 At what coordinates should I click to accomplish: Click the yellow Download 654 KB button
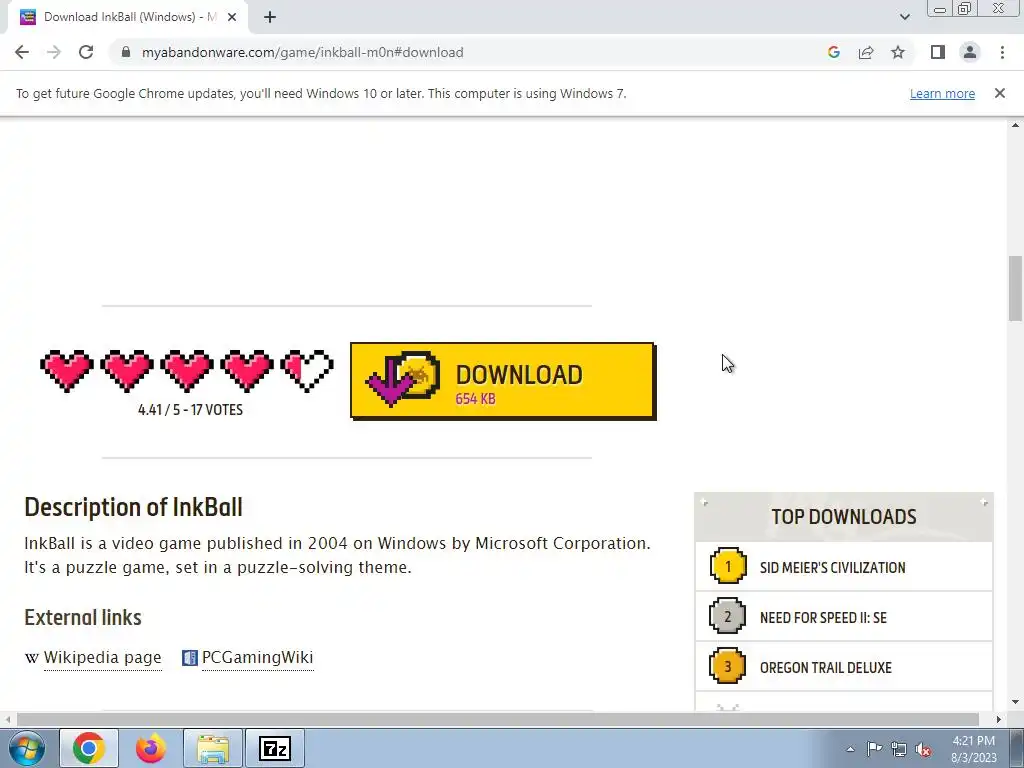(503, 381)
